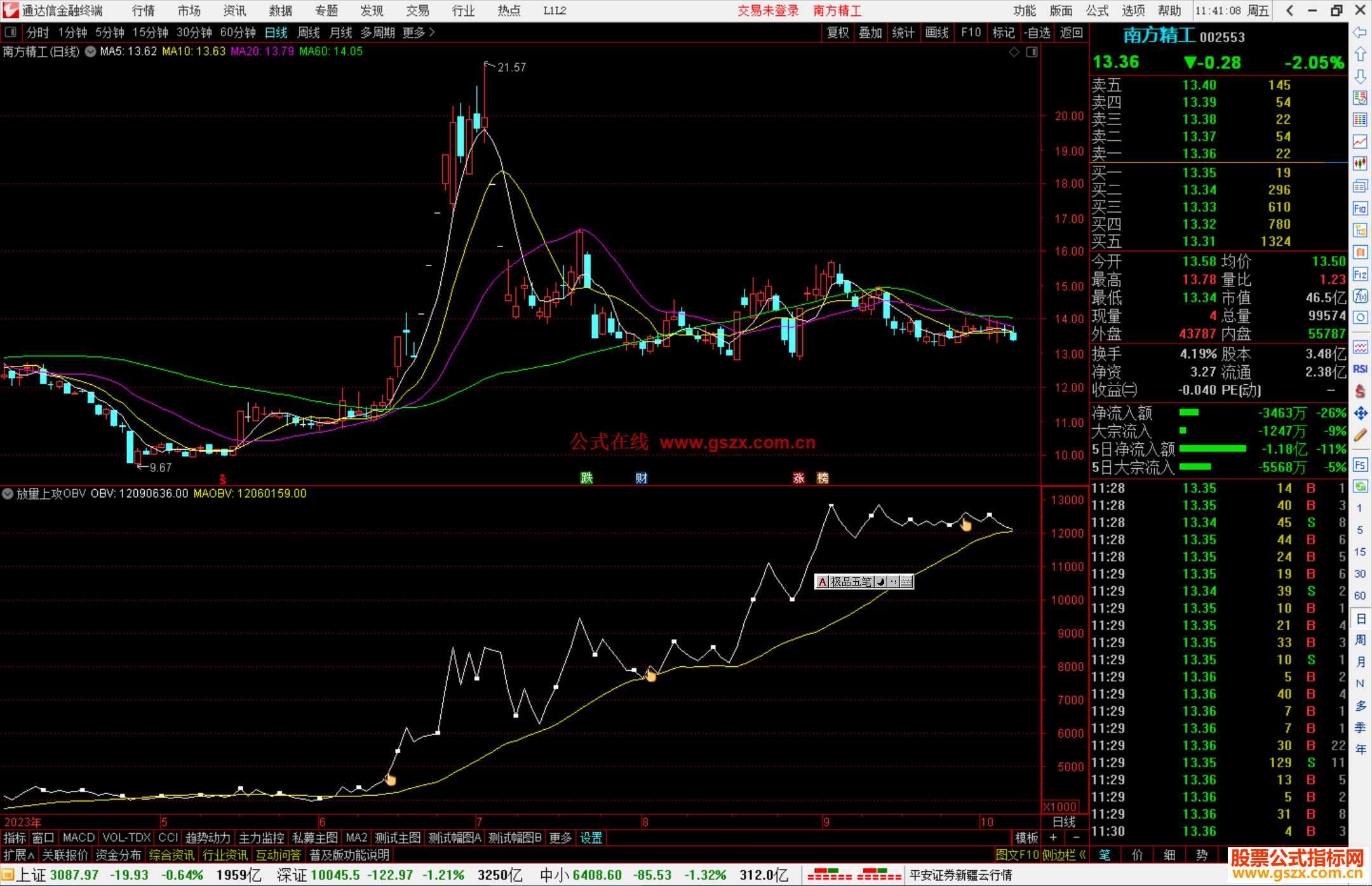Click the F10 company info sidebar icon
Viewport: 1372px width, 886px height.
(x=1360, y=208)
